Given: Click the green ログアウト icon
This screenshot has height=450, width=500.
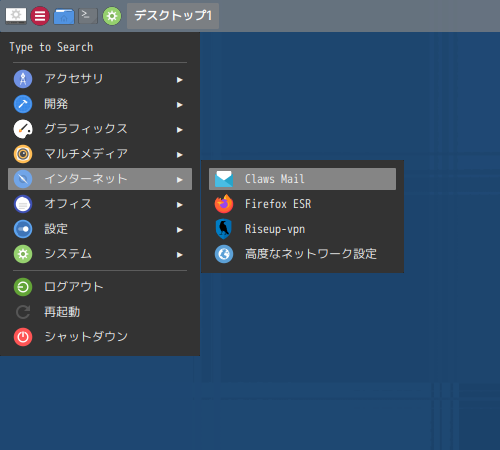Looking at the screenshot, I should pyautogui.click(x=23, y=287).
